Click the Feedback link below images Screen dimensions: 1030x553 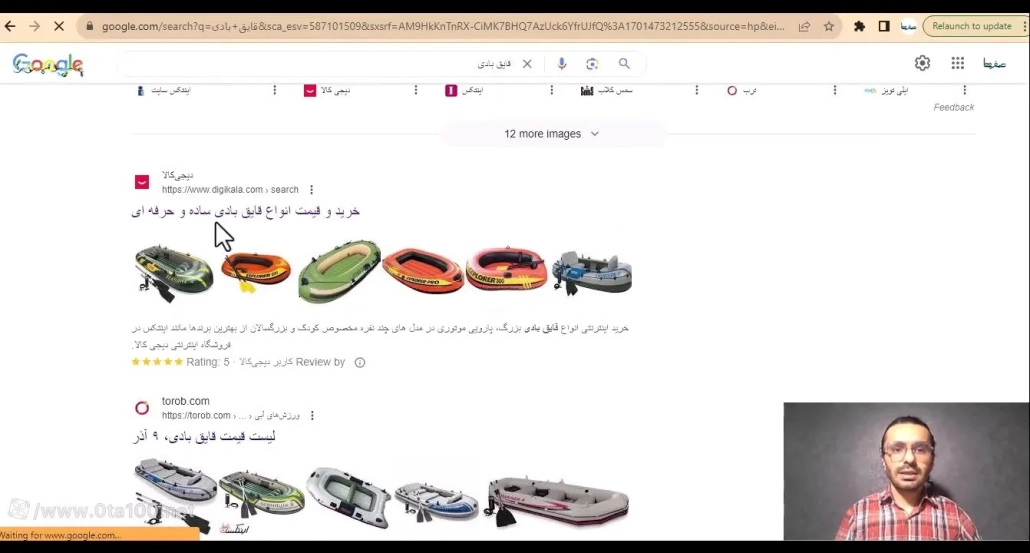(953, 107)
